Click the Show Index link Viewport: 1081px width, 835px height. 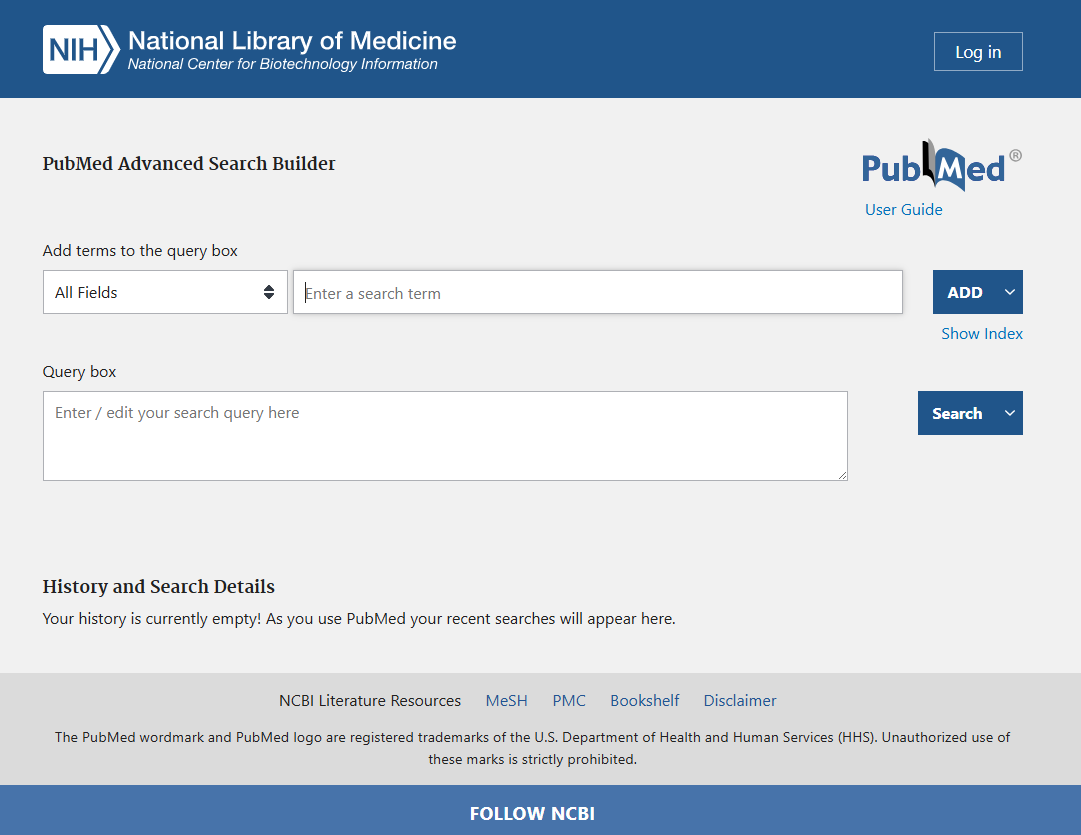click(x=981, y=334)
